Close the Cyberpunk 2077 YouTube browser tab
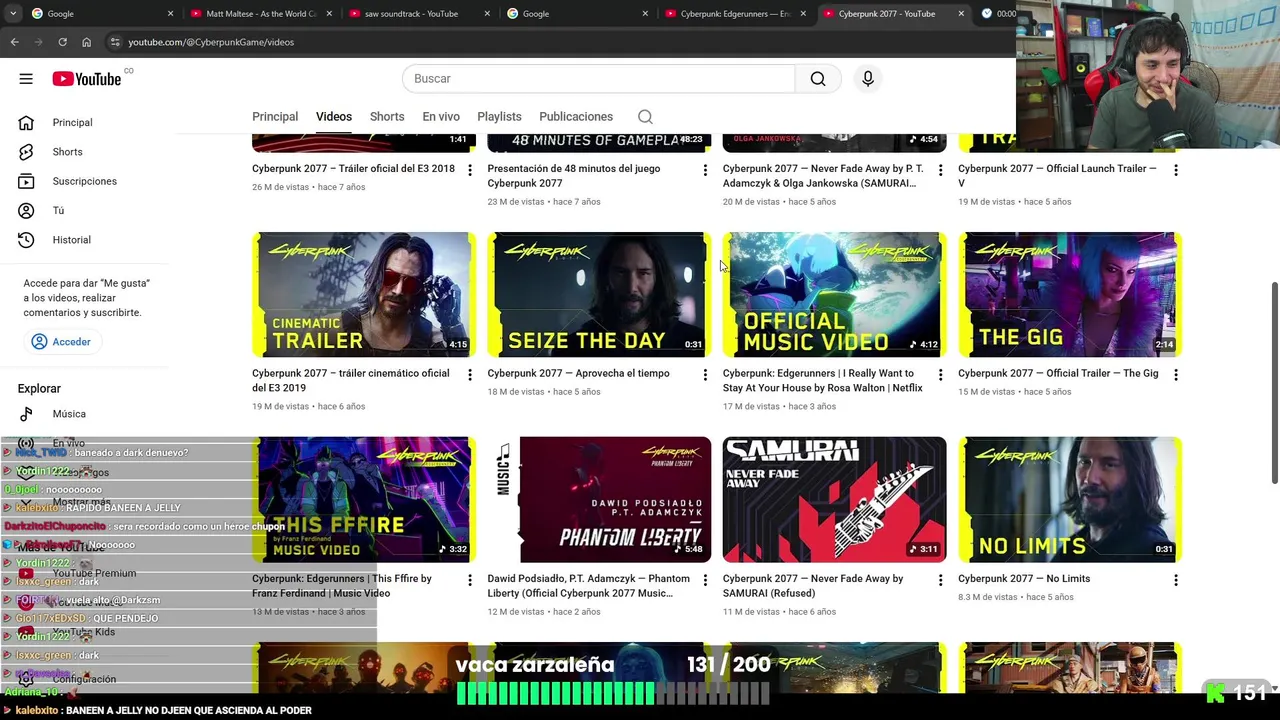The image size is (1280, 720). (x=961, y=14)
